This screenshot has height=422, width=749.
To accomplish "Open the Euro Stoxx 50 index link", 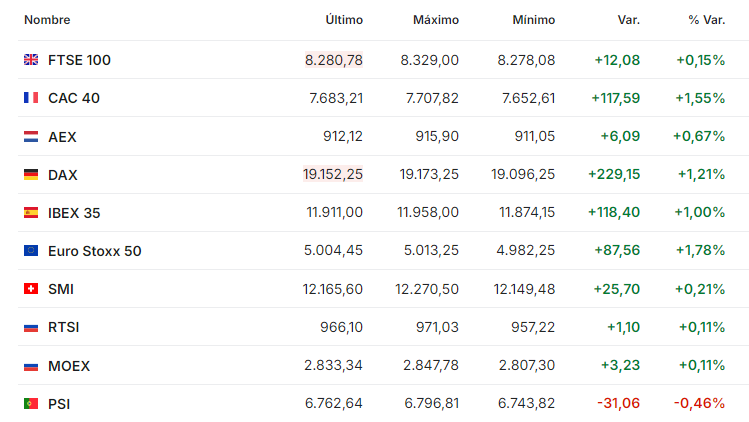I will [95, 251].
